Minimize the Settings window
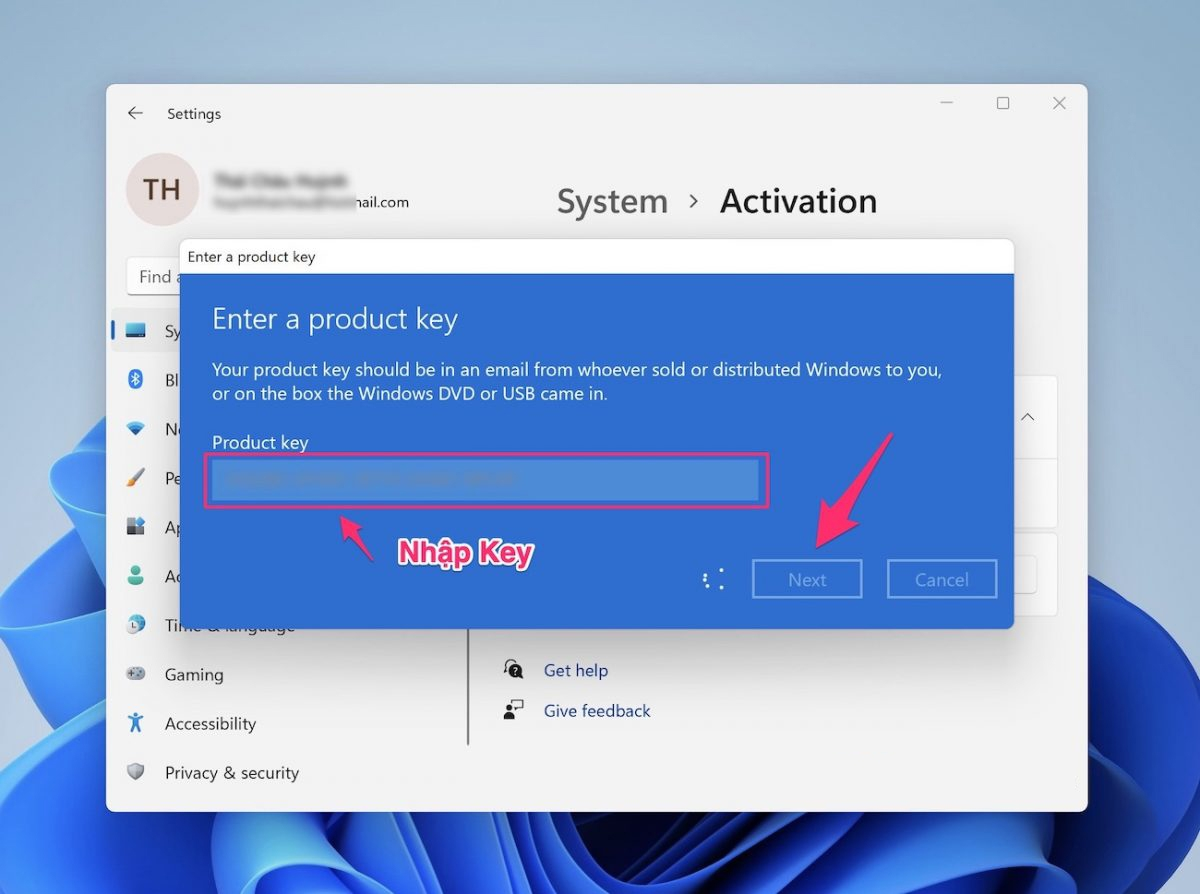 (947, 103)
